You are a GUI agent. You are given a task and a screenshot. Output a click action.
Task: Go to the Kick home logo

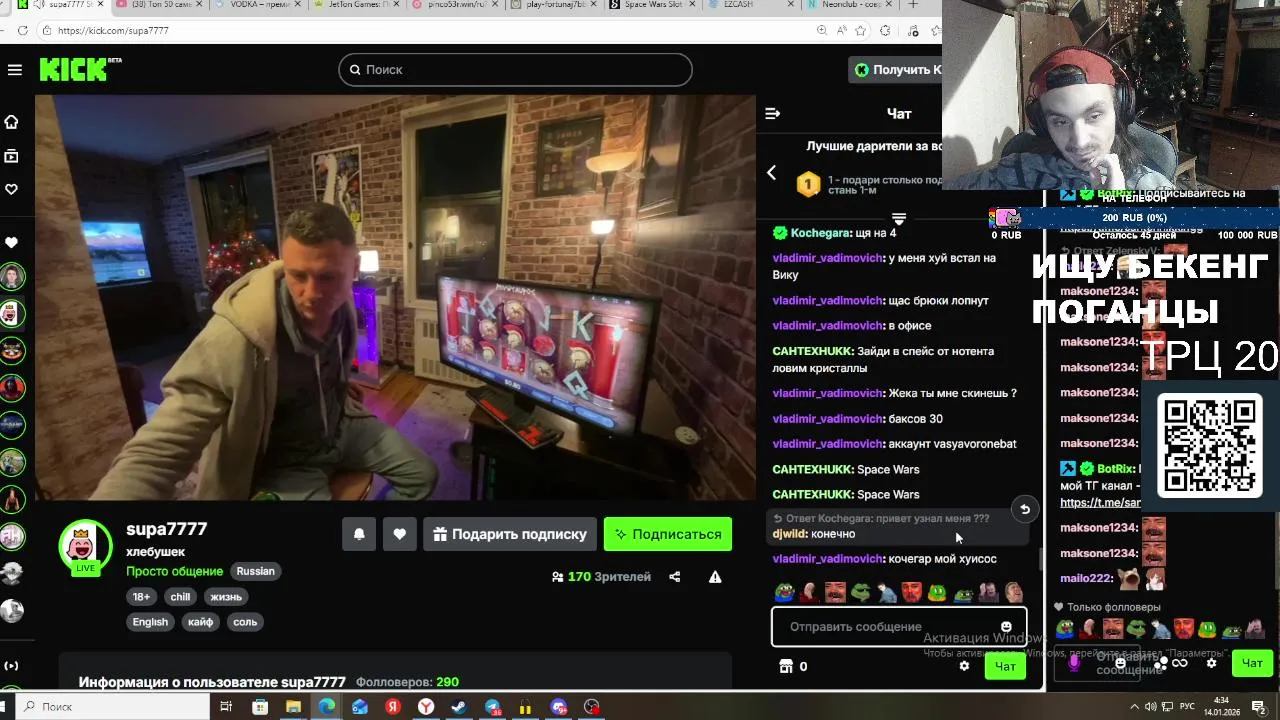click(80, 69)
